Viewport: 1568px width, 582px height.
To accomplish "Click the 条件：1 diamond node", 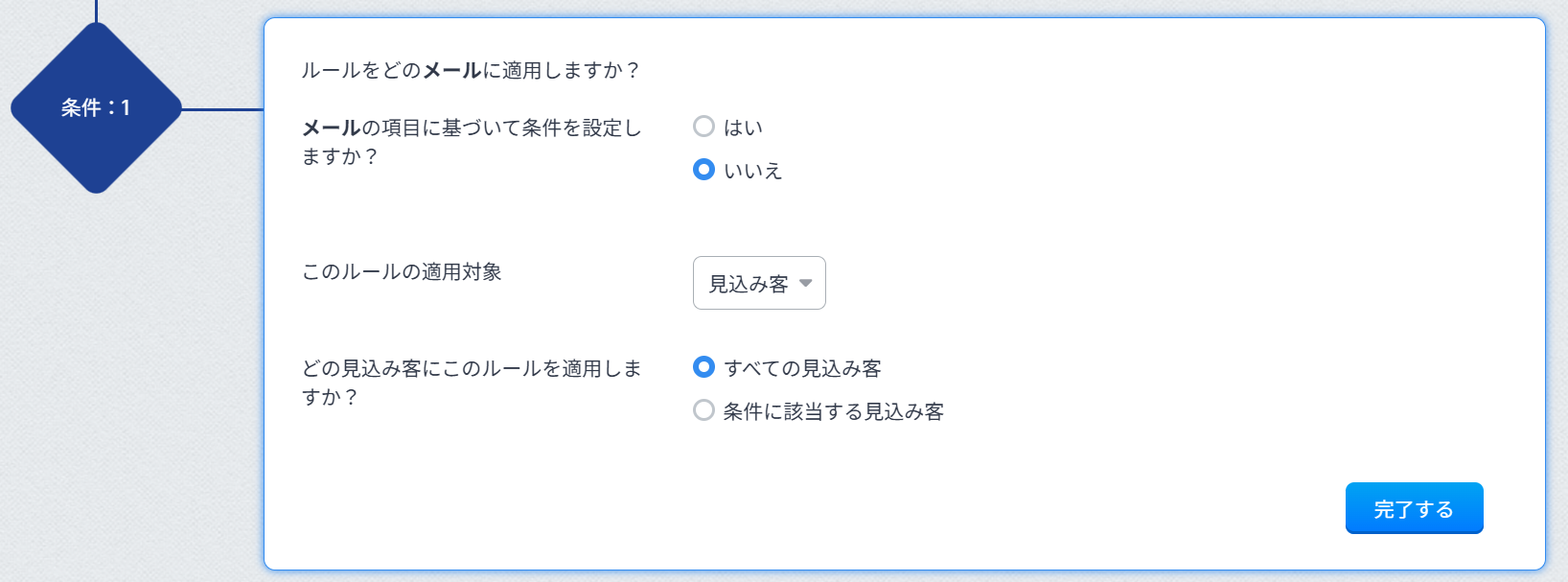I will point(96,107).
